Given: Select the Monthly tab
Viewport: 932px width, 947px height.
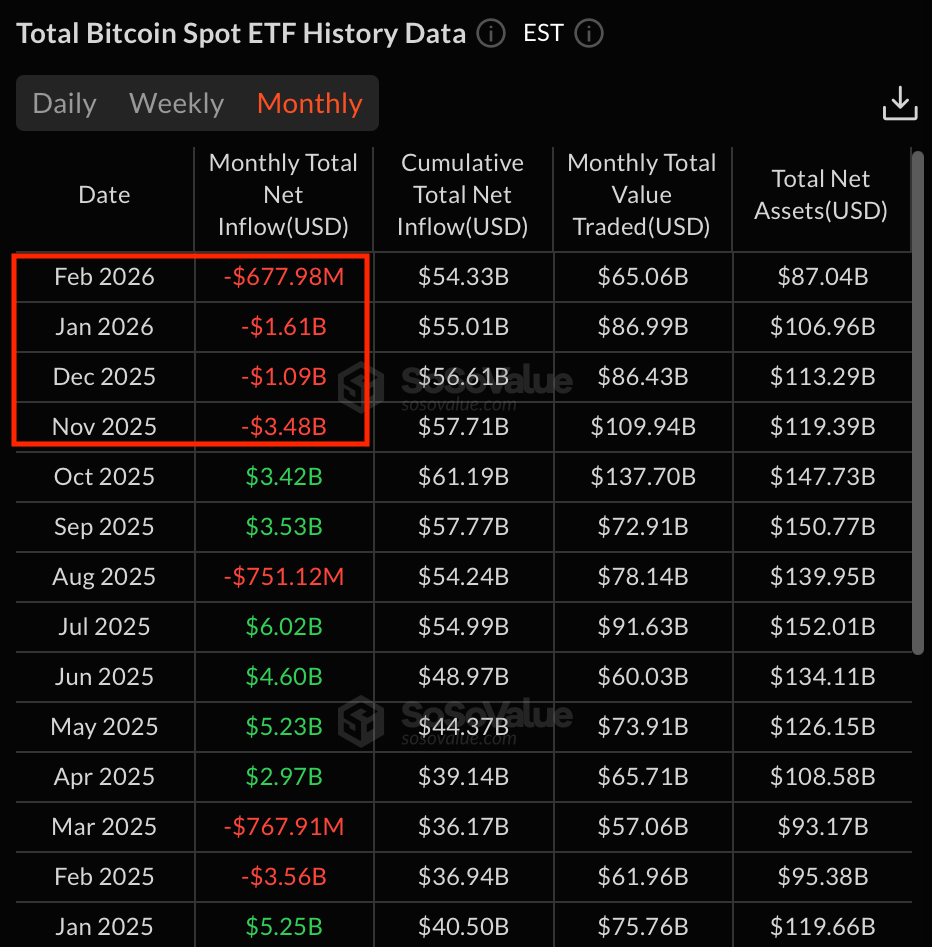Looking at the screenshot, I should coord(309,103).
